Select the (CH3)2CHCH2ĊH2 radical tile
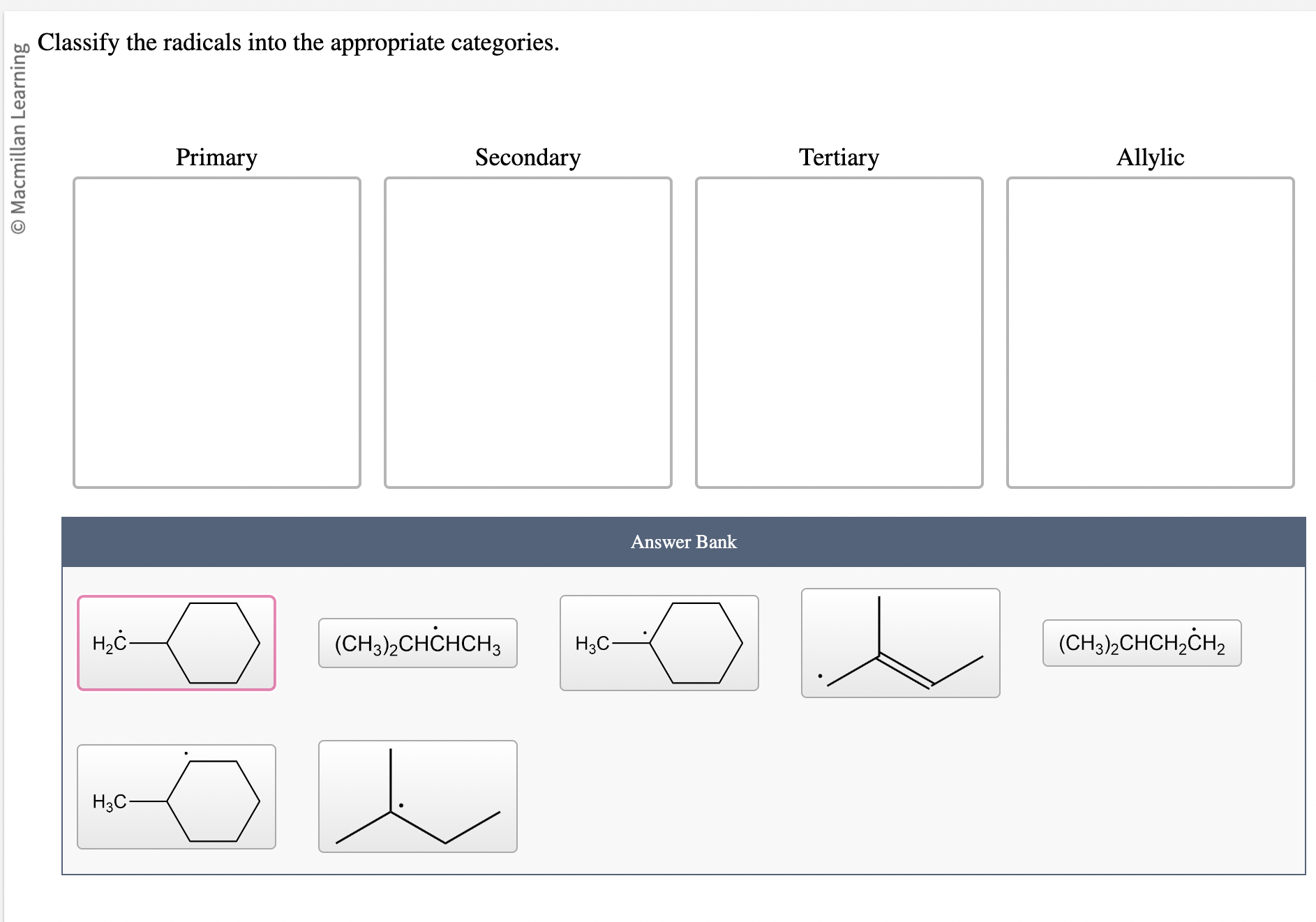Viewport: 1316px width, 922px height. (1142, 642)
